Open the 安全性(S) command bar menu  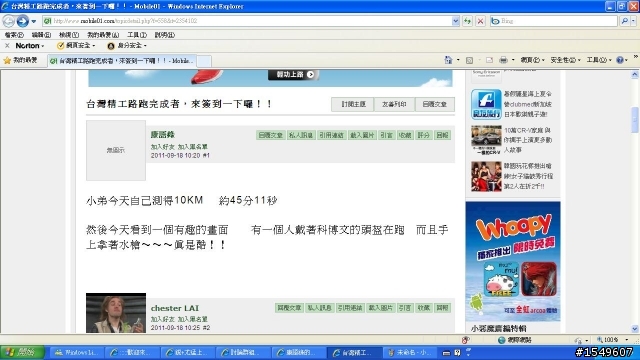(x=565, y=60)
